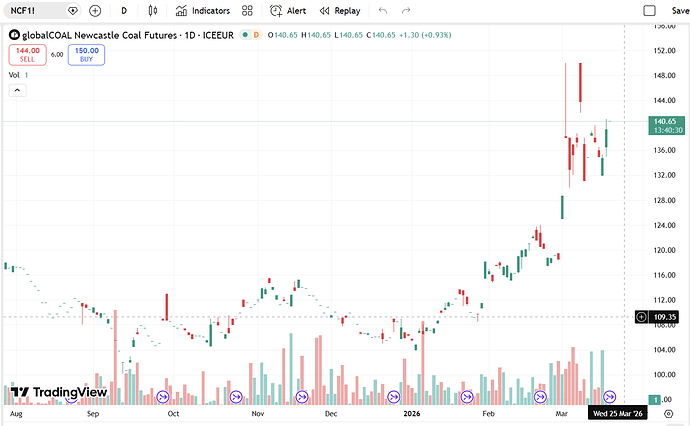Open Indicators panel
The width and height of the screenshot is (690, 426).
pos(203,11)
